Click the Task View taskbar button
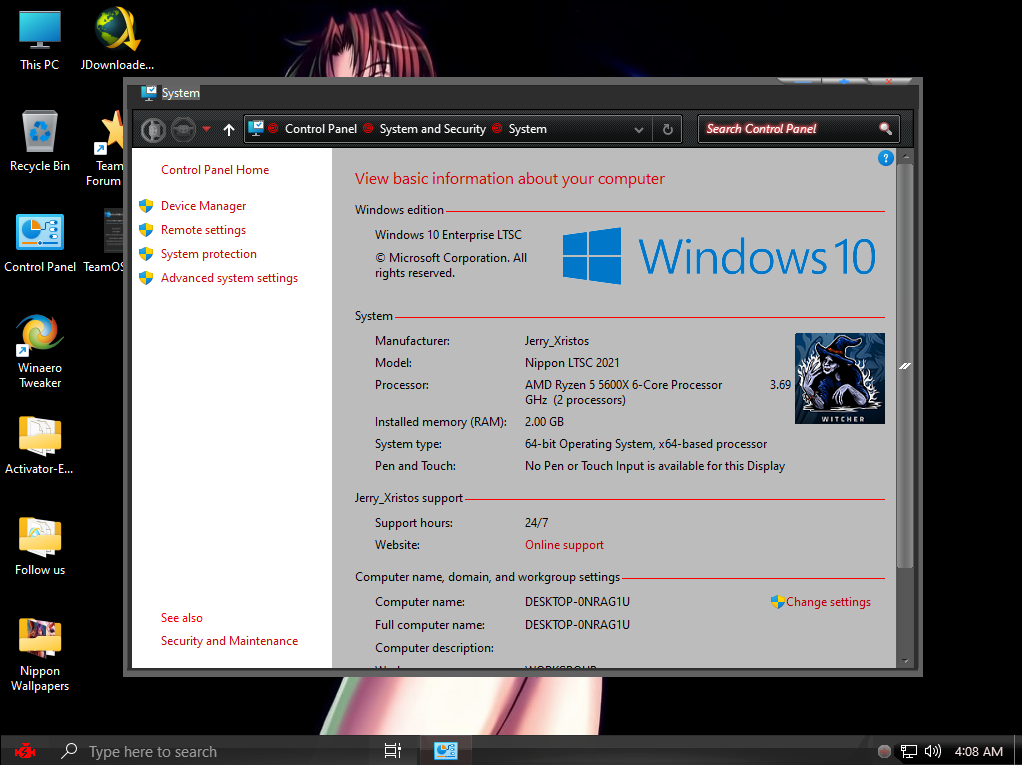 coord(393,751)
